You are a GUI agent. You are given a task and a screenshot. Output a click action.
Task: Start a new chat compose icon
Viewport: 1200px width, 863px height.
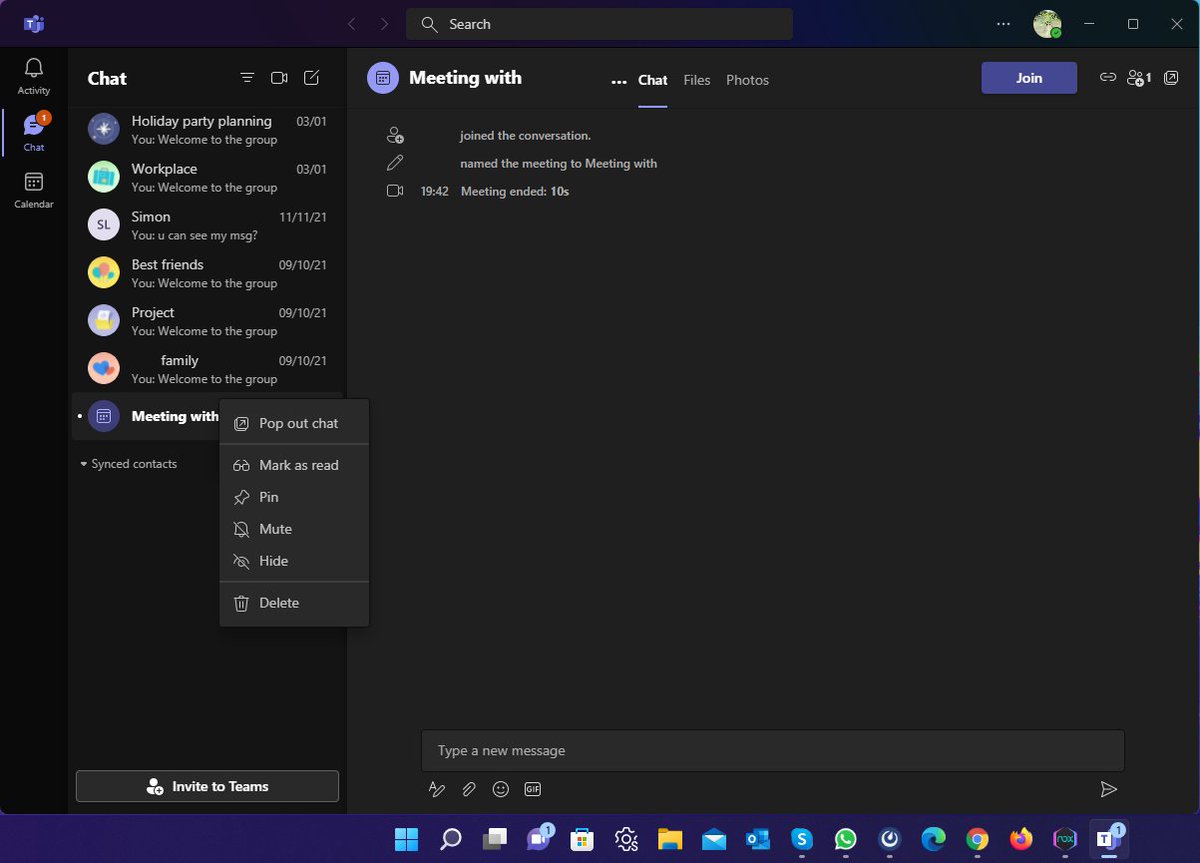click(312, 78)
